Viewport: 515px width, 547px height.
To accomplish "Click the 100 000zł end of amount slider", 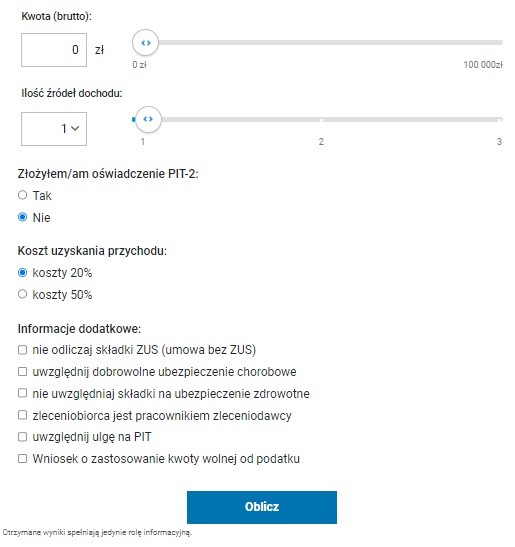I will 483,65.
